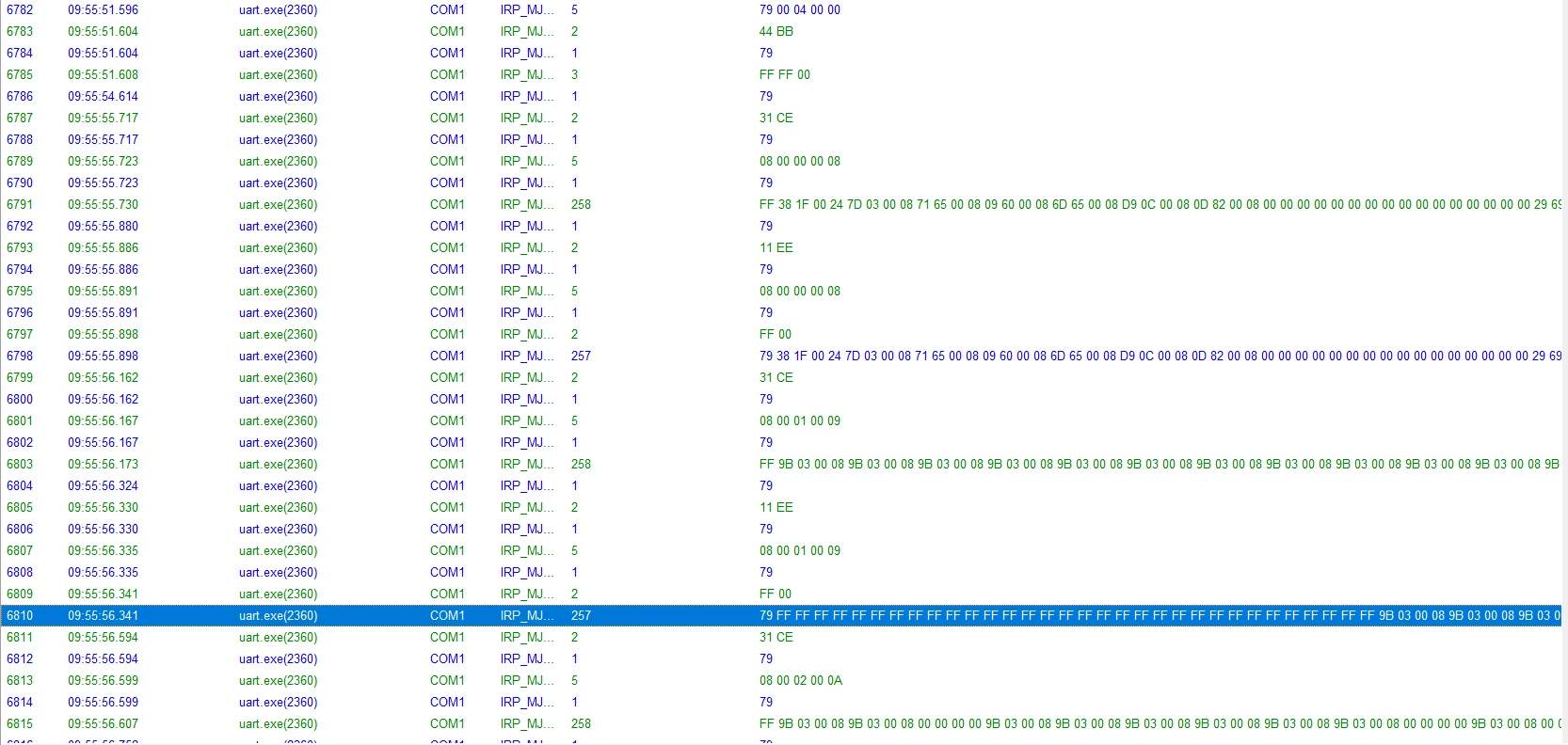Select timestamp 09:55:56.607
The width and height of the screenshot is (1568, 745).
click(x=103, y=724)
